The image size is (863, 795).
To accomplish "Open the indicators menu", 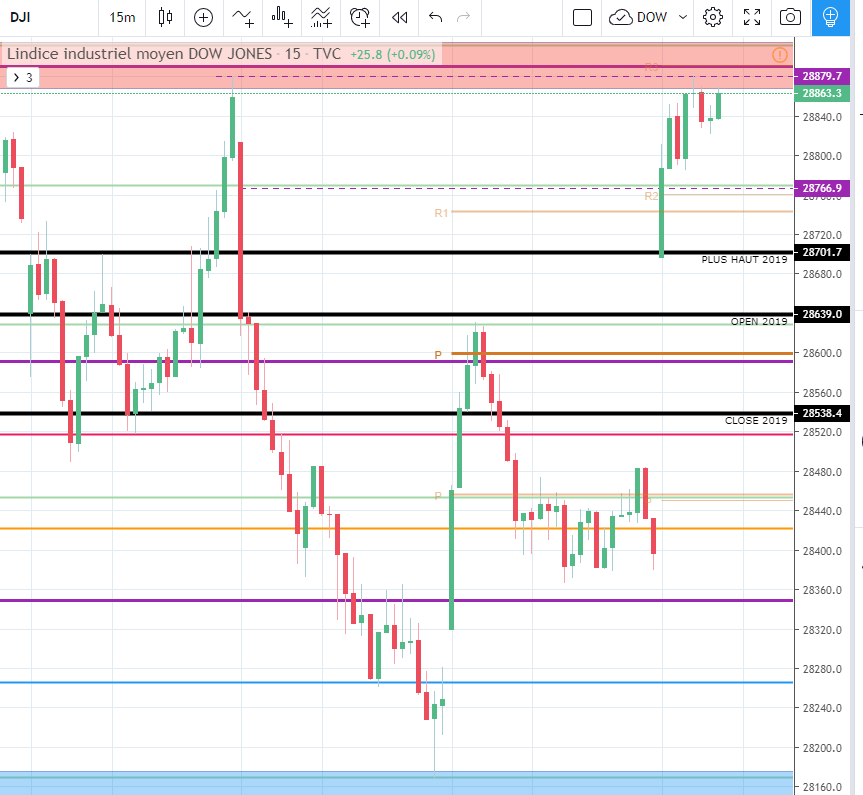I will pos(243,18).
